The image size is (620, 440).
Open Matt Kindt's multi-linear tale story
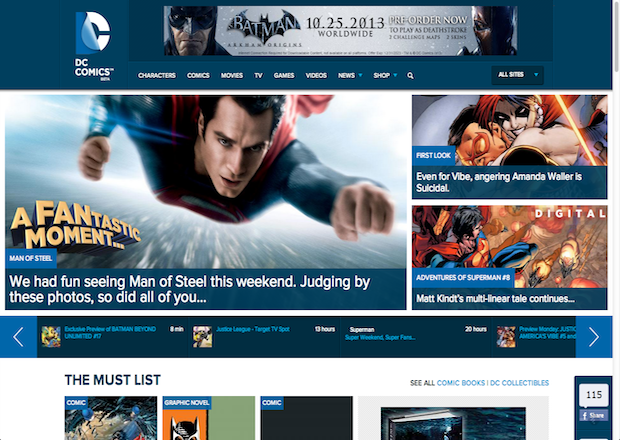tap(495, 299)
